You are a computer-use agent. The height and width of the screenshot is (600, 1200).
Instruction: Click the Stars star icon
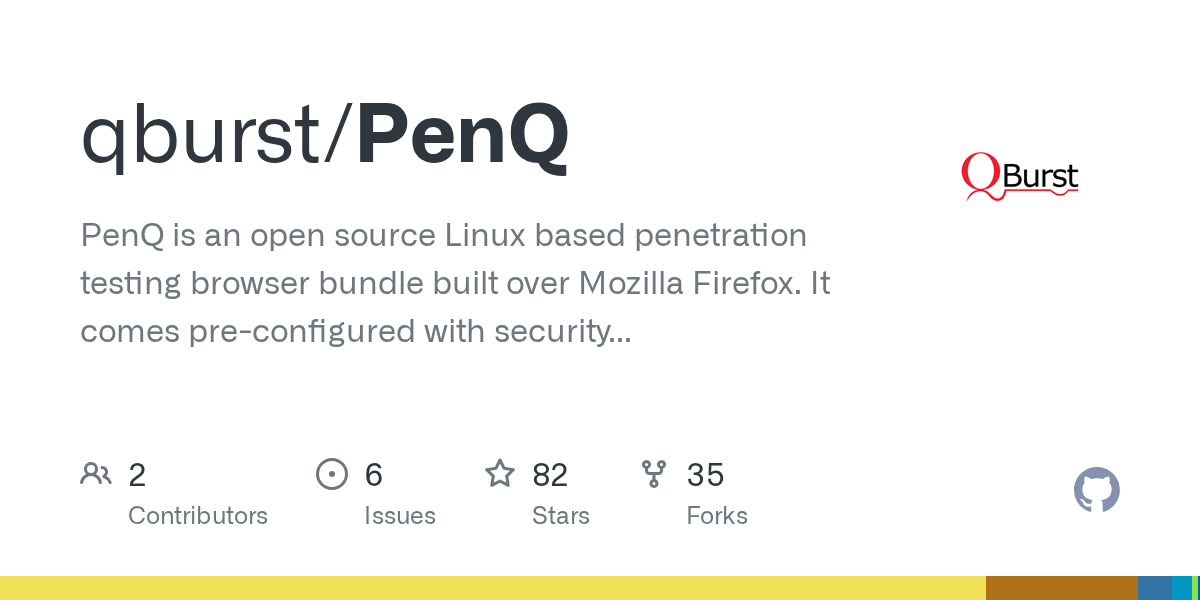pyautogui.click(x=499, y=474)
